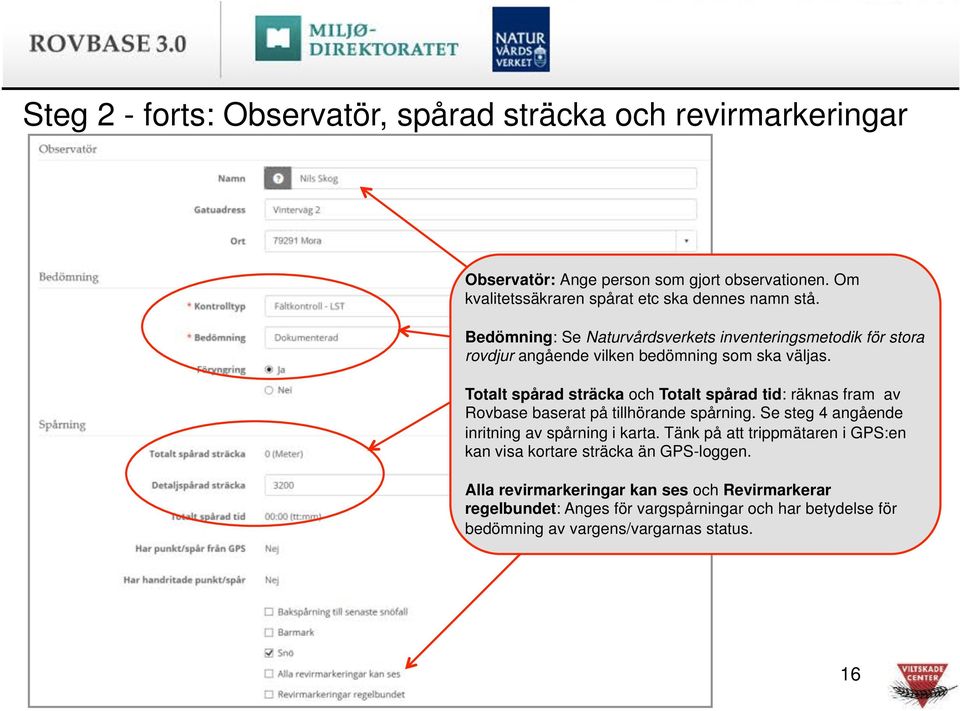Open the Bedömning dropdown showing Dokumenterad
Screen dimensions: 960x711
pos(358,337)
